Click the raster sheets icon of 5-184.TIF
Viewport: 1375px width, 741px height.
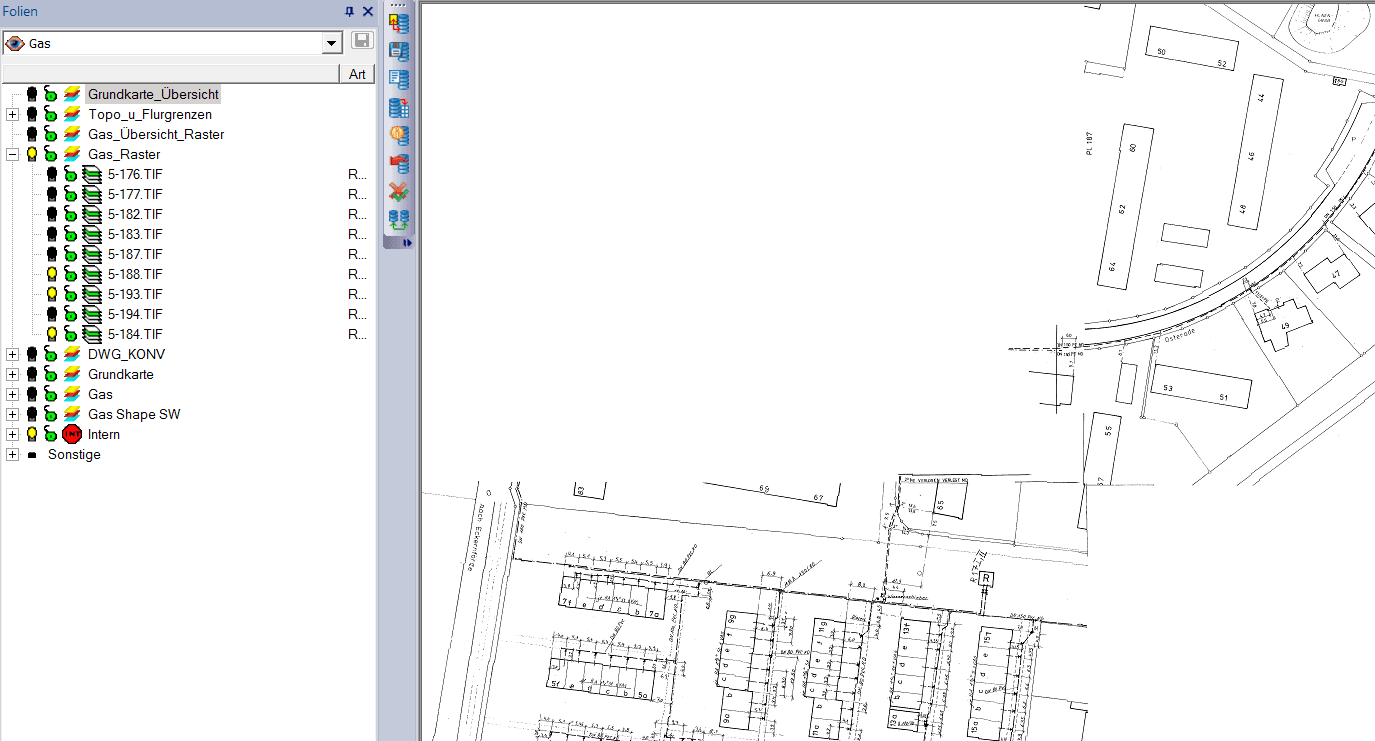(93, 334)
